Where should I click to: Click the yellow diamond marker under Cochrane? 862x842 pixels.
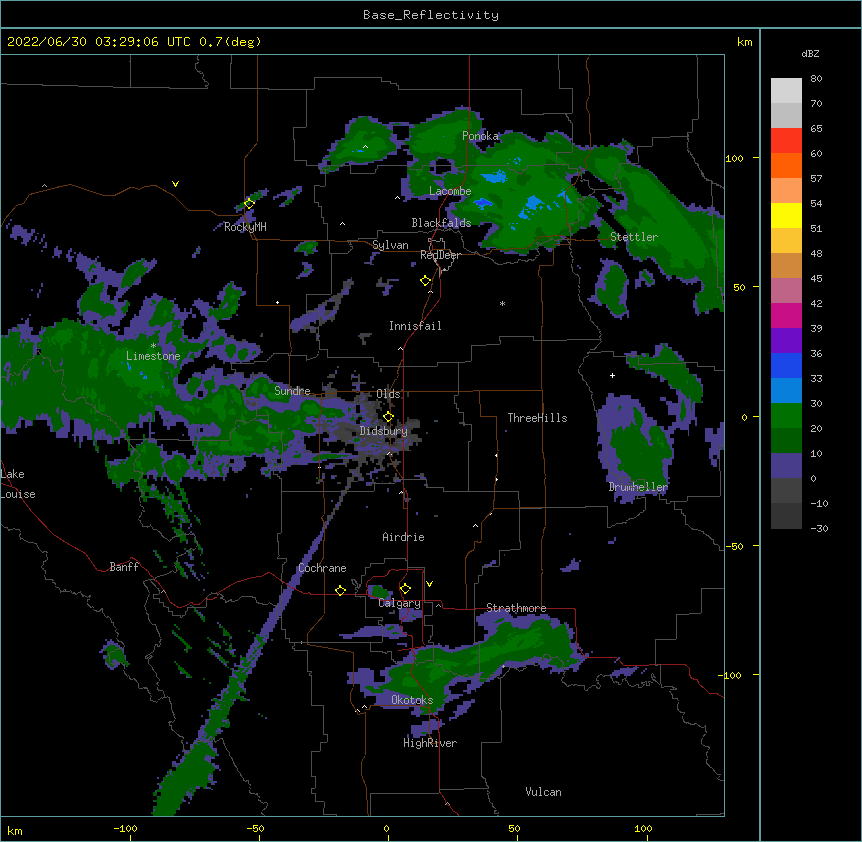click(340, 590)
